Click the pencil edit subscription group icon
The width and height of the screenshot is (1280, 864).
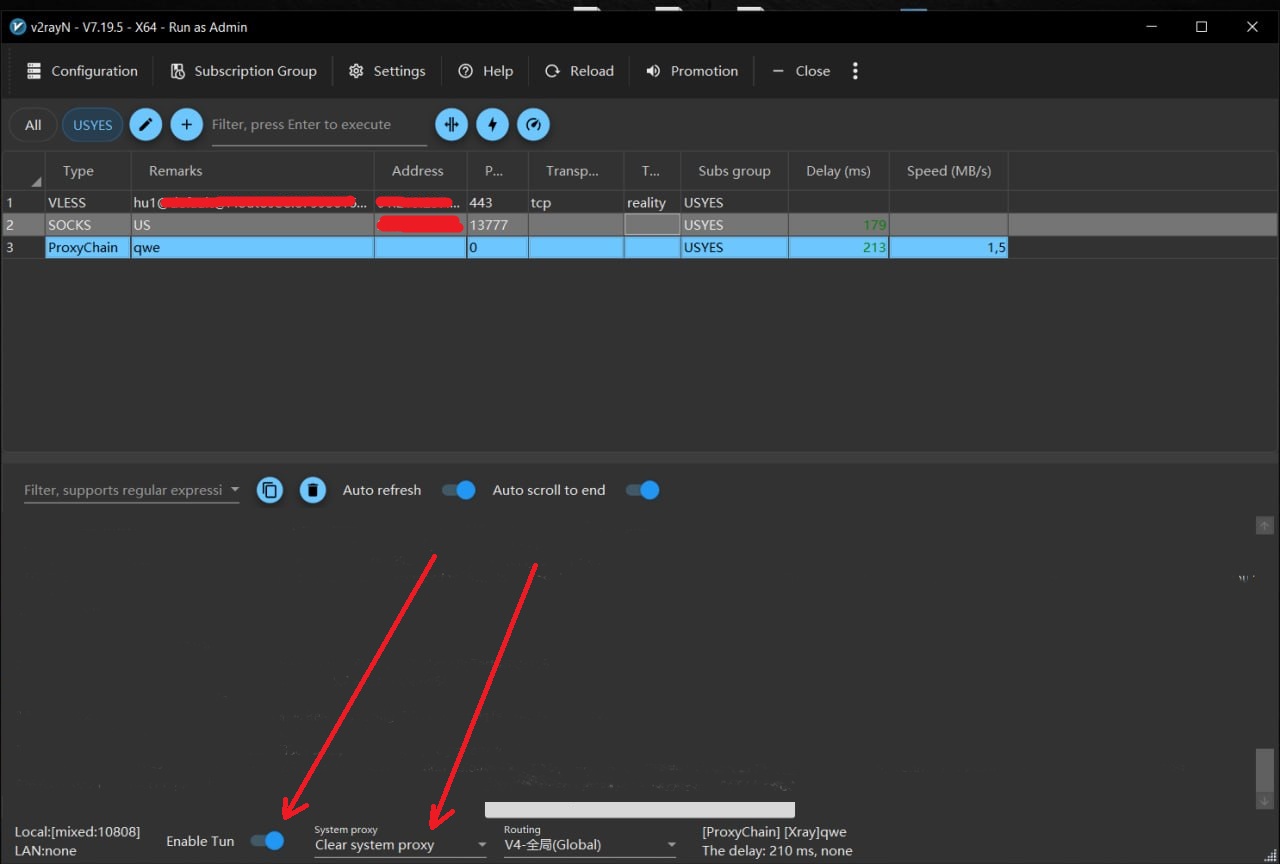(x=146, y=125)
